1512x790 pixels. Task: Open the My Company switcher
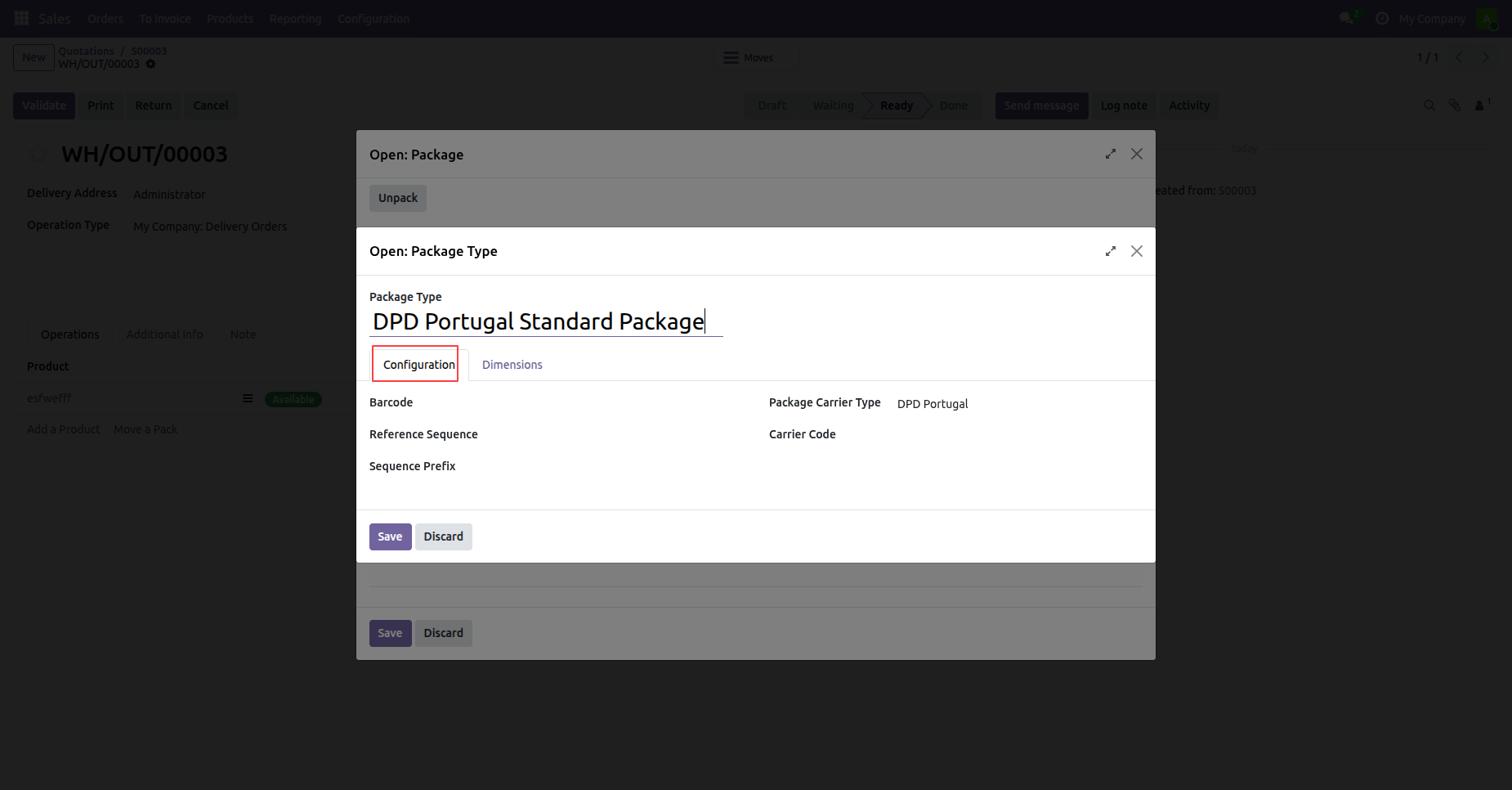[x=1432, y=18]
